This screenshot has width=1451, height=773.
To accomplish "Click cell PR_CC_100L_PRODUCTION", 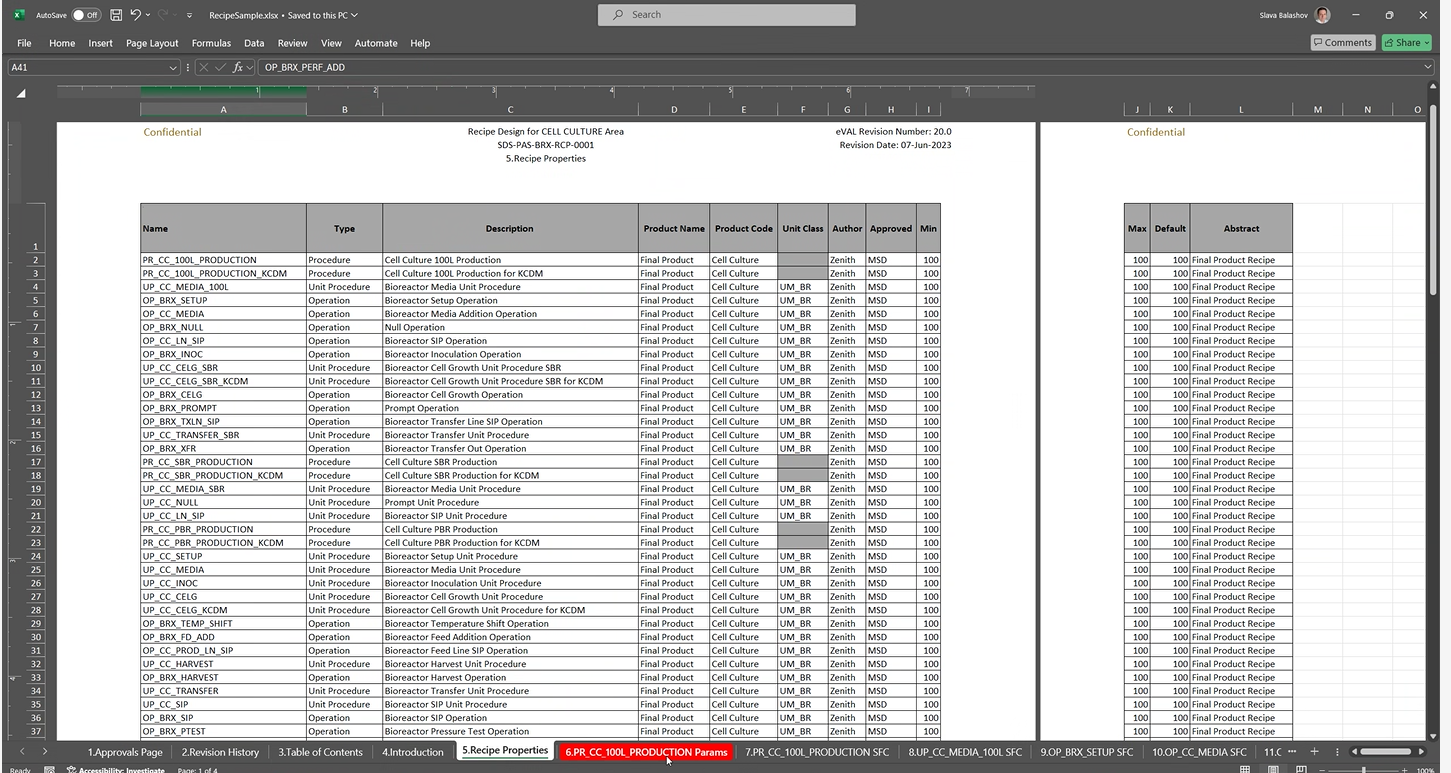I will tap(223, 260).
